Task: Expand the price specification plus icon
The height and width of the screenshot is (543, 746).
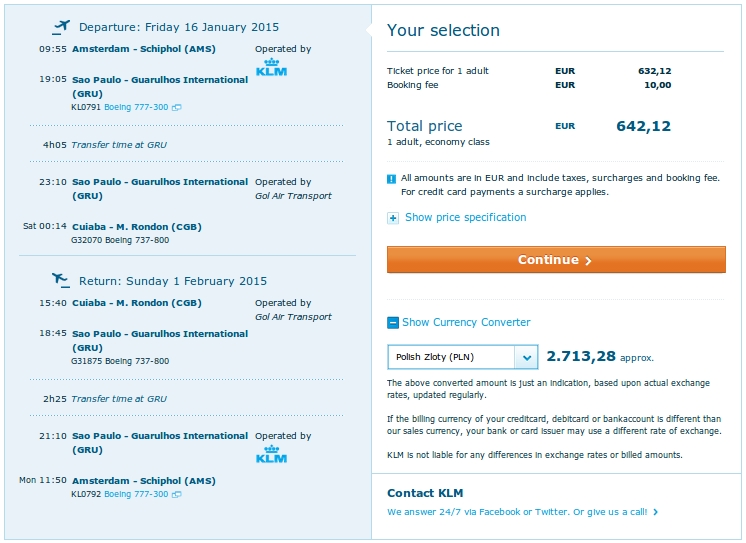Action: click(393, 218)
